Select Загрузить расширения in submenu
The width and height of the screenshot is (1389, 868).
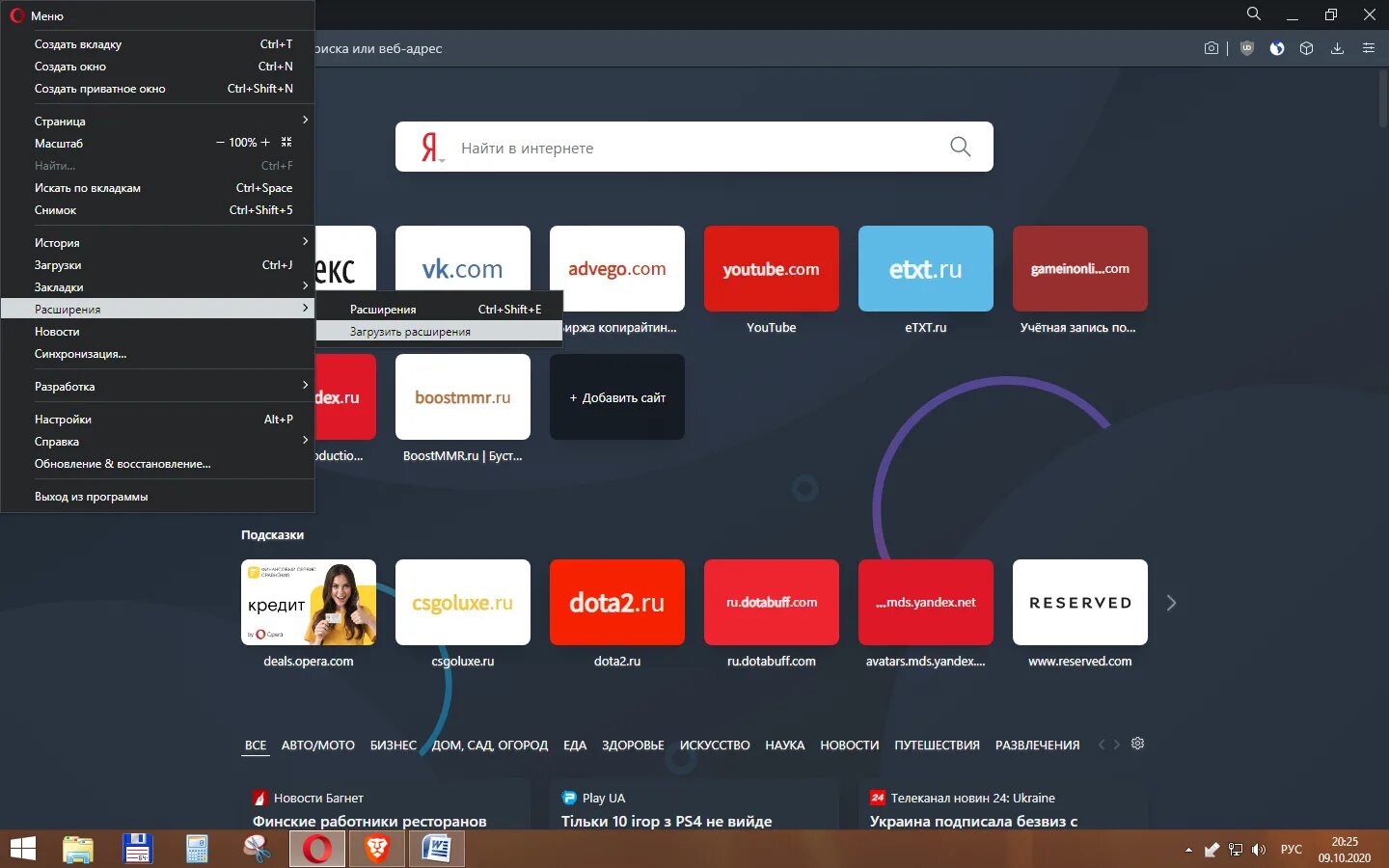[439, 331]
